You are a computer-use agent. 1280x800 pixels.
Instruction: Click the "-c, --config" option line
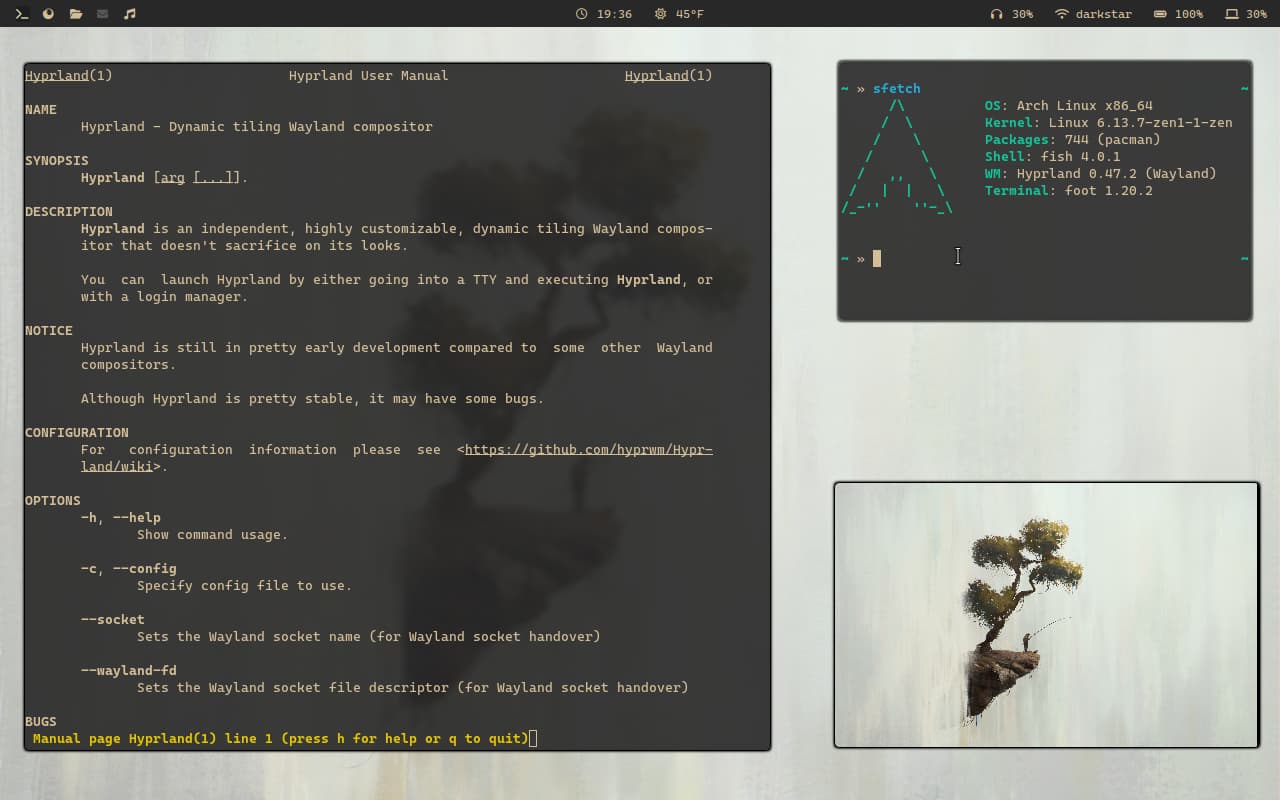pyautogui.click(x=129, y=569)
